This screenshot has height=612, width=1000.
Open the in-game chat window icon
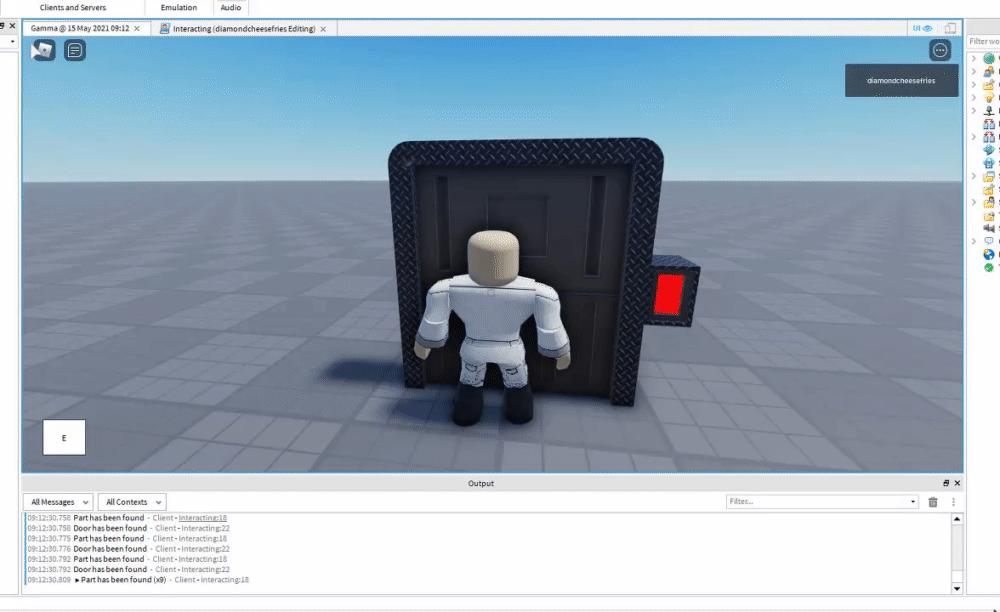[x=75, y=50]
